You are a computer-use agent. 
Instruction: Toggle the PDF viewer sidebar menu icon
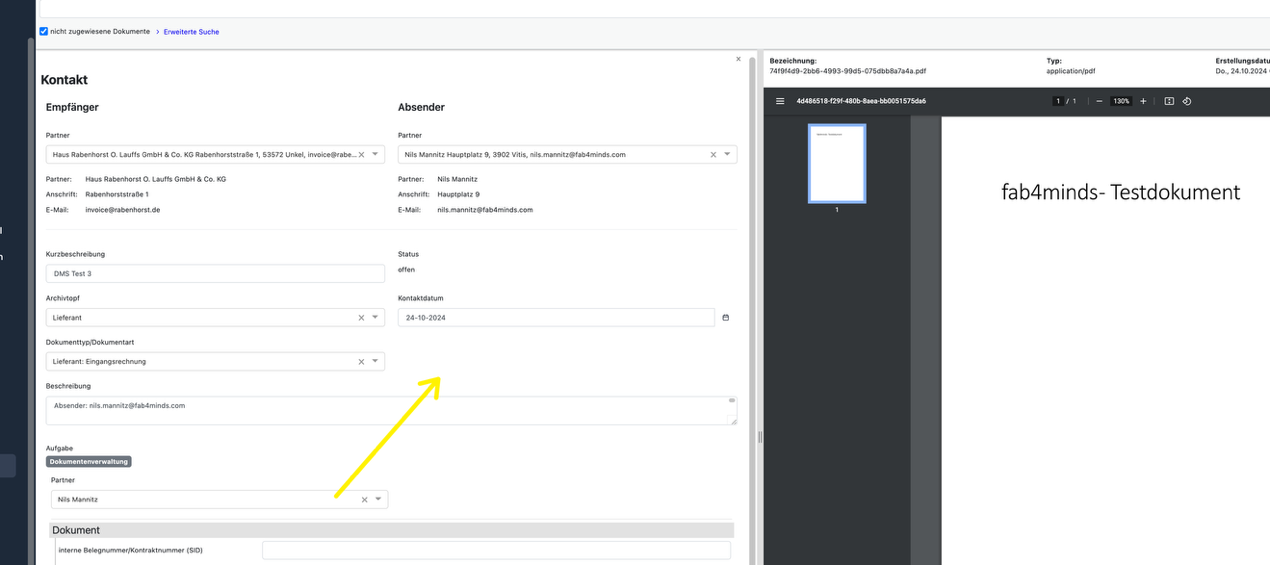tap(780, 101)
